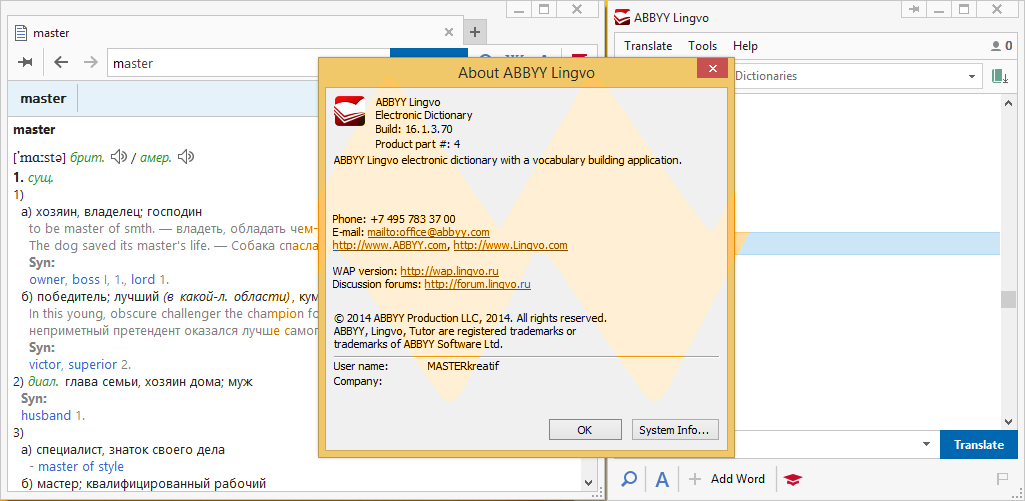Viewport: 1025px width, 501px height.
Task: Select the highlighted row in the word list
Action: [x=867, y=243]
